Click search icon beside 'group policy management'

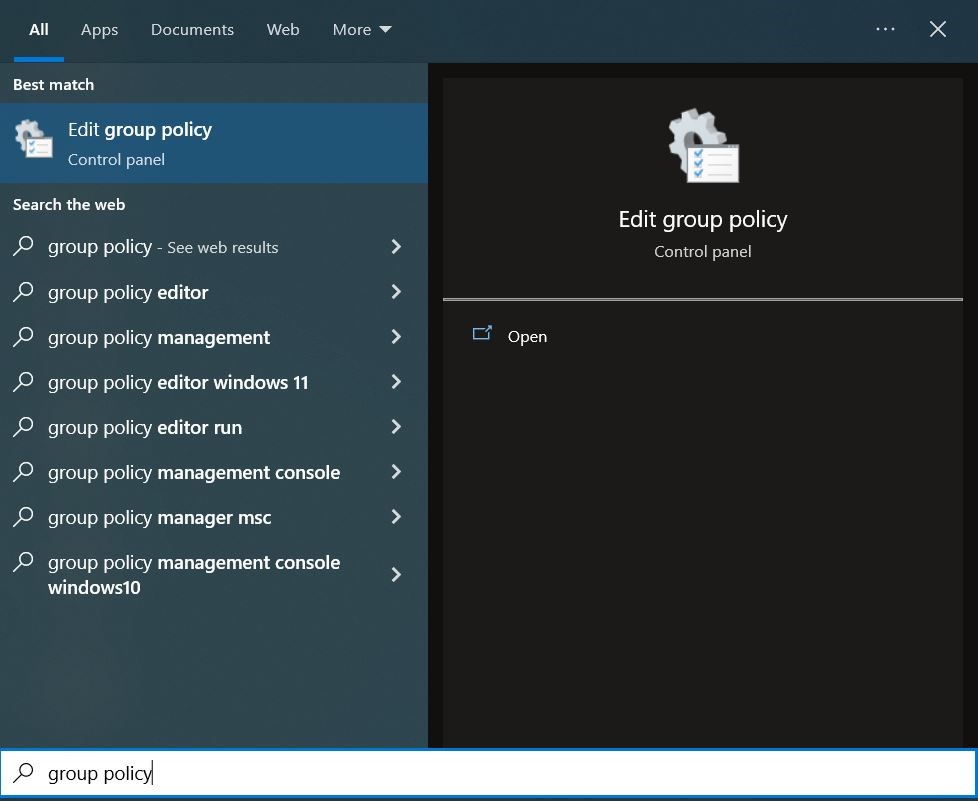pyautogui.click(x=24, y=336)
